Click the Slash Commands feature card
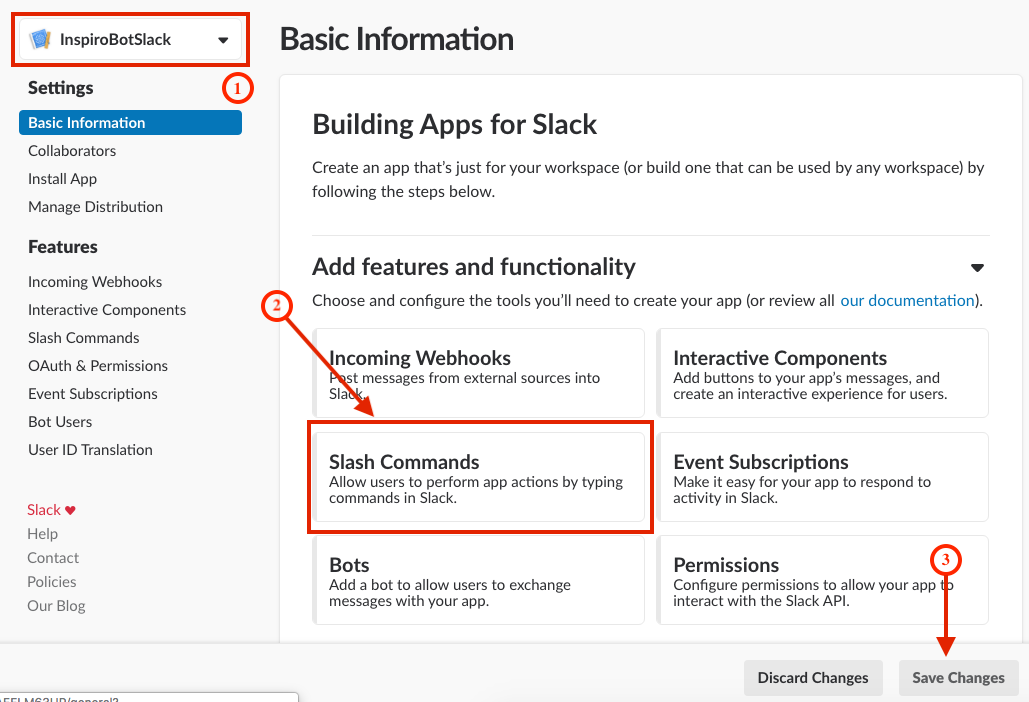The image size is (1029, 702). pos(480,477)
